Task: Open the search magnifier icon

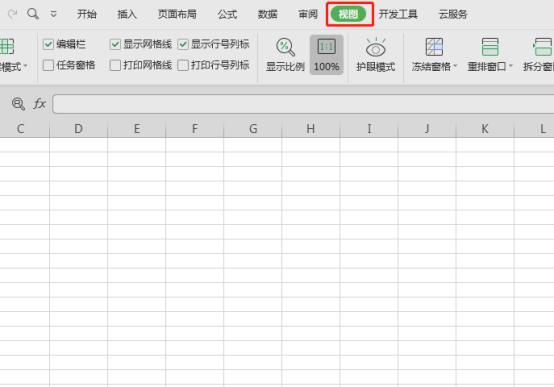Action: point(33,14)
